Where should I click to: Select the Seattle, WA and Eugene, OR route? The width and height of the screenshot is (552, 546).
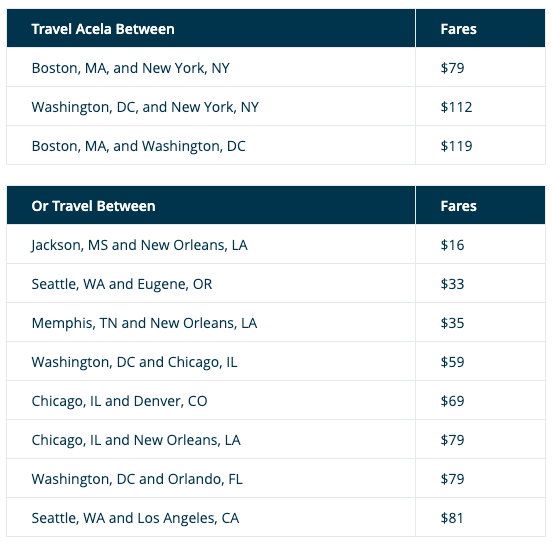click(x=122, y=284)
